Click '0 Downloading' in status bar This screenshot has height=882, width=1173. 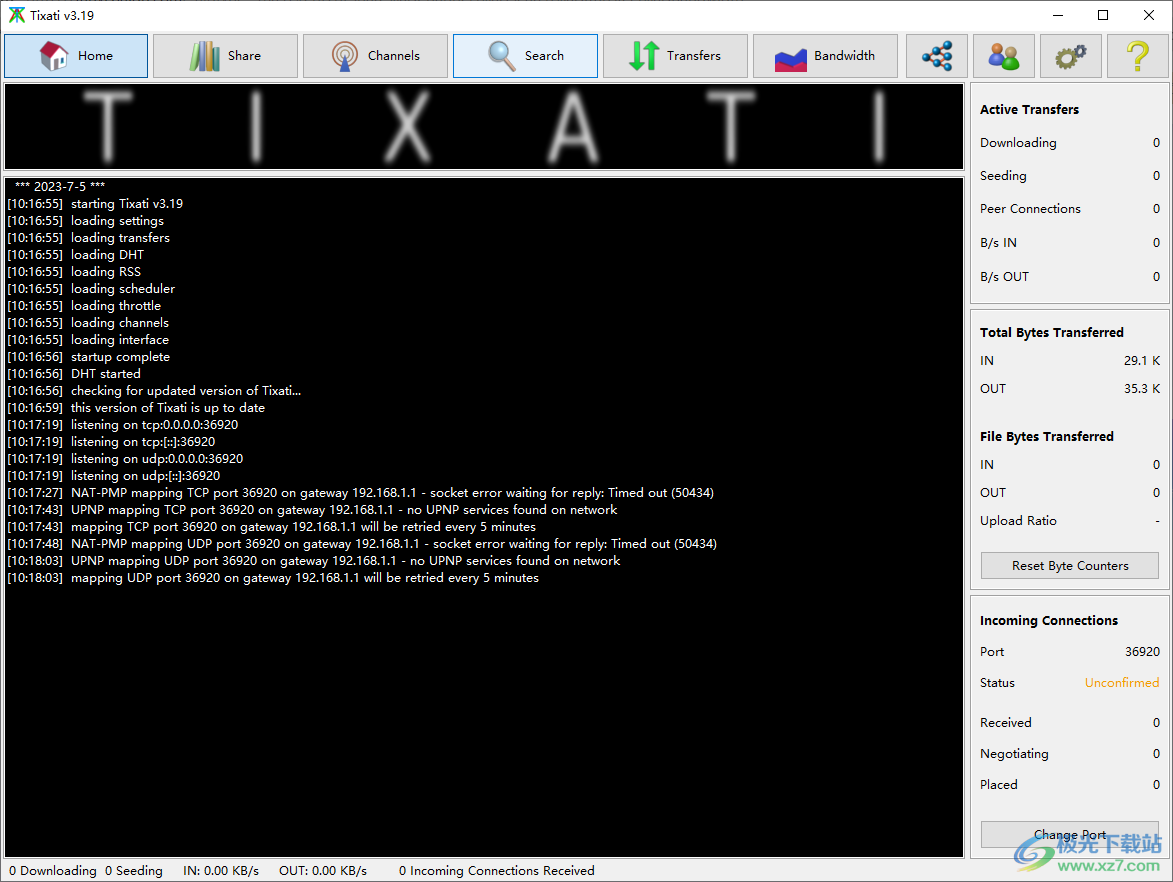pyautogui.click(x=53, y=870)
